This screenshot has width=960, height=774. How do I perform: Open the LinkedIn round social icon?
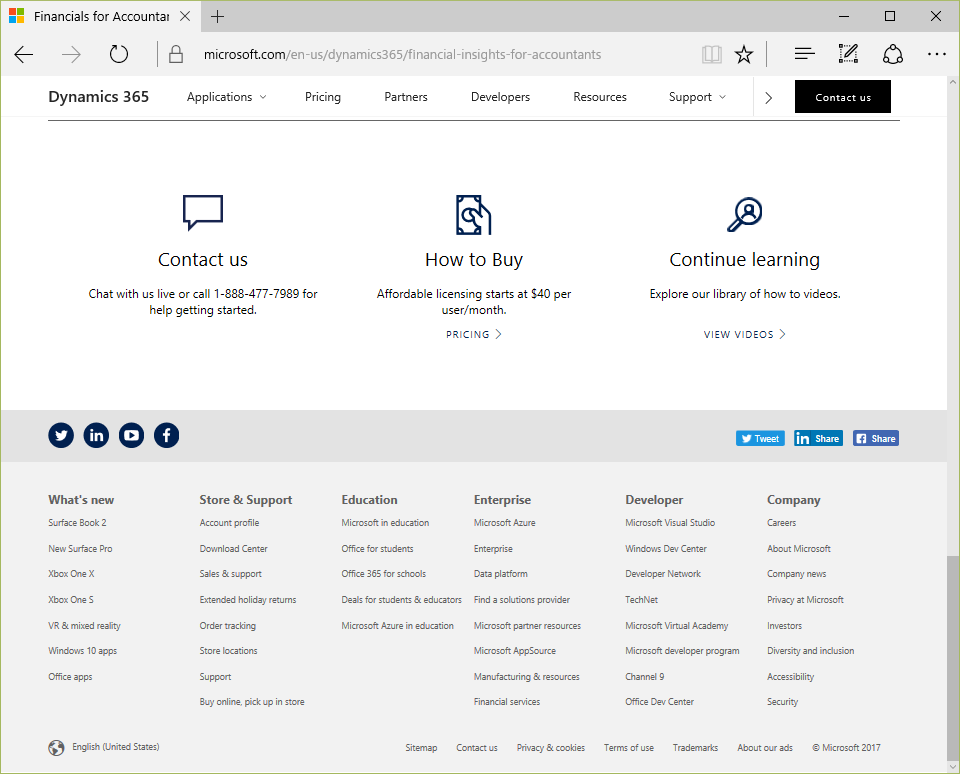pyautogui.click(x=96, y=435)
